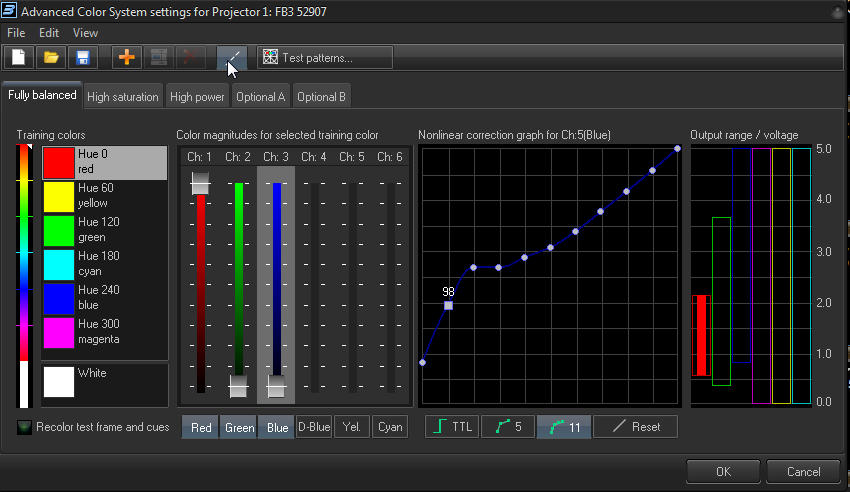Open the File menu
The width and height of the screenshot is (850, 492).
click(16, 32)
